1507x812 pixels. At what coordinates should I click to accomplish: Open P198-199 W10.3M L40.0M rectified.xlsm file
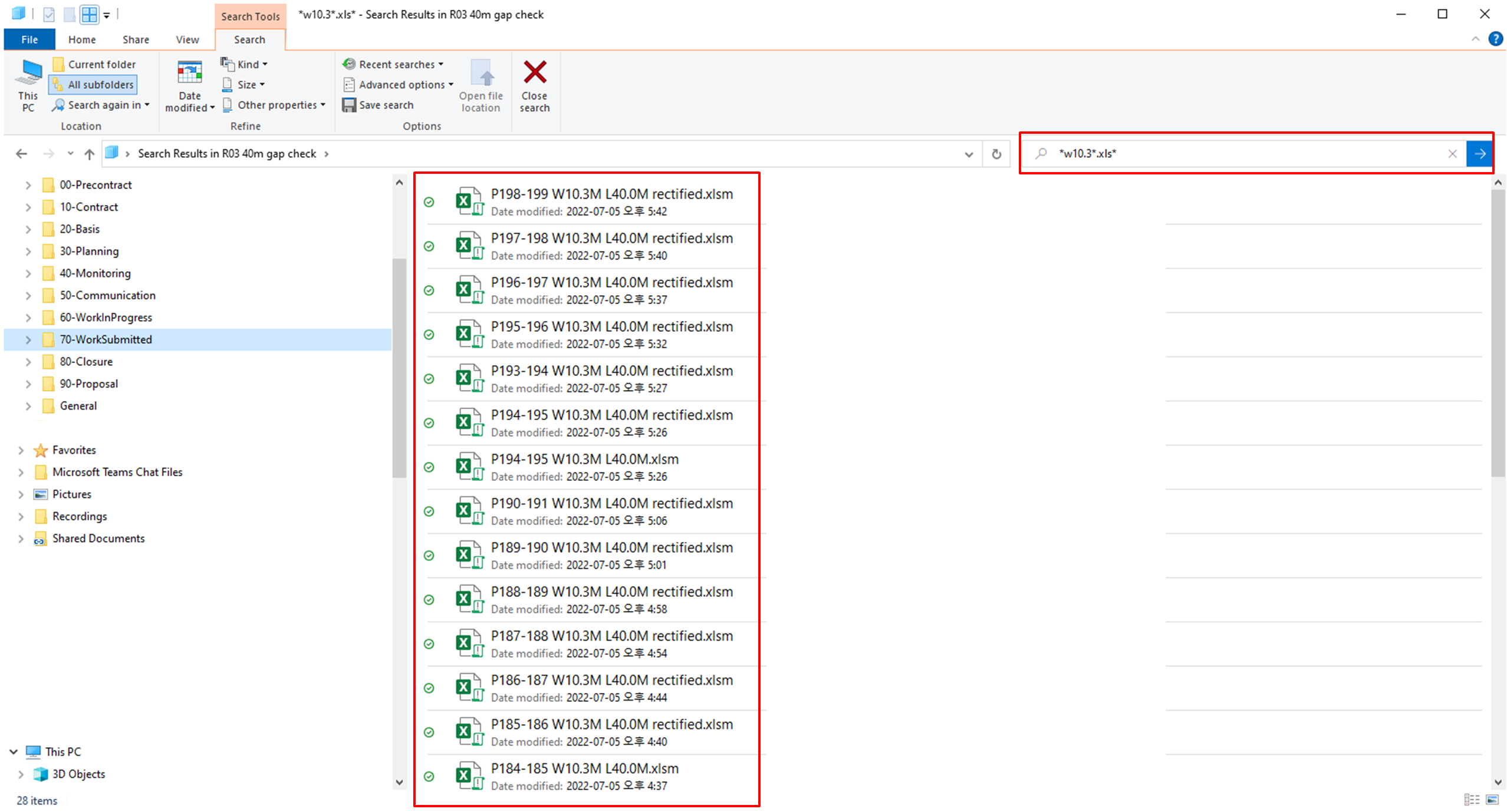pyautogui.click(x=611, y=194)
